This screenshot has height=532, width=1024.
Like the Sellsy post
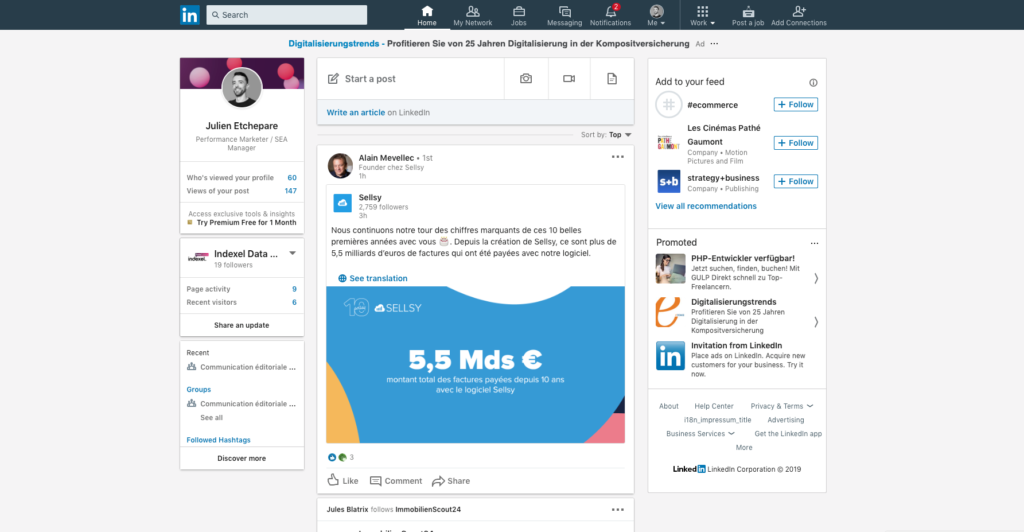click(x=343, y=480)
